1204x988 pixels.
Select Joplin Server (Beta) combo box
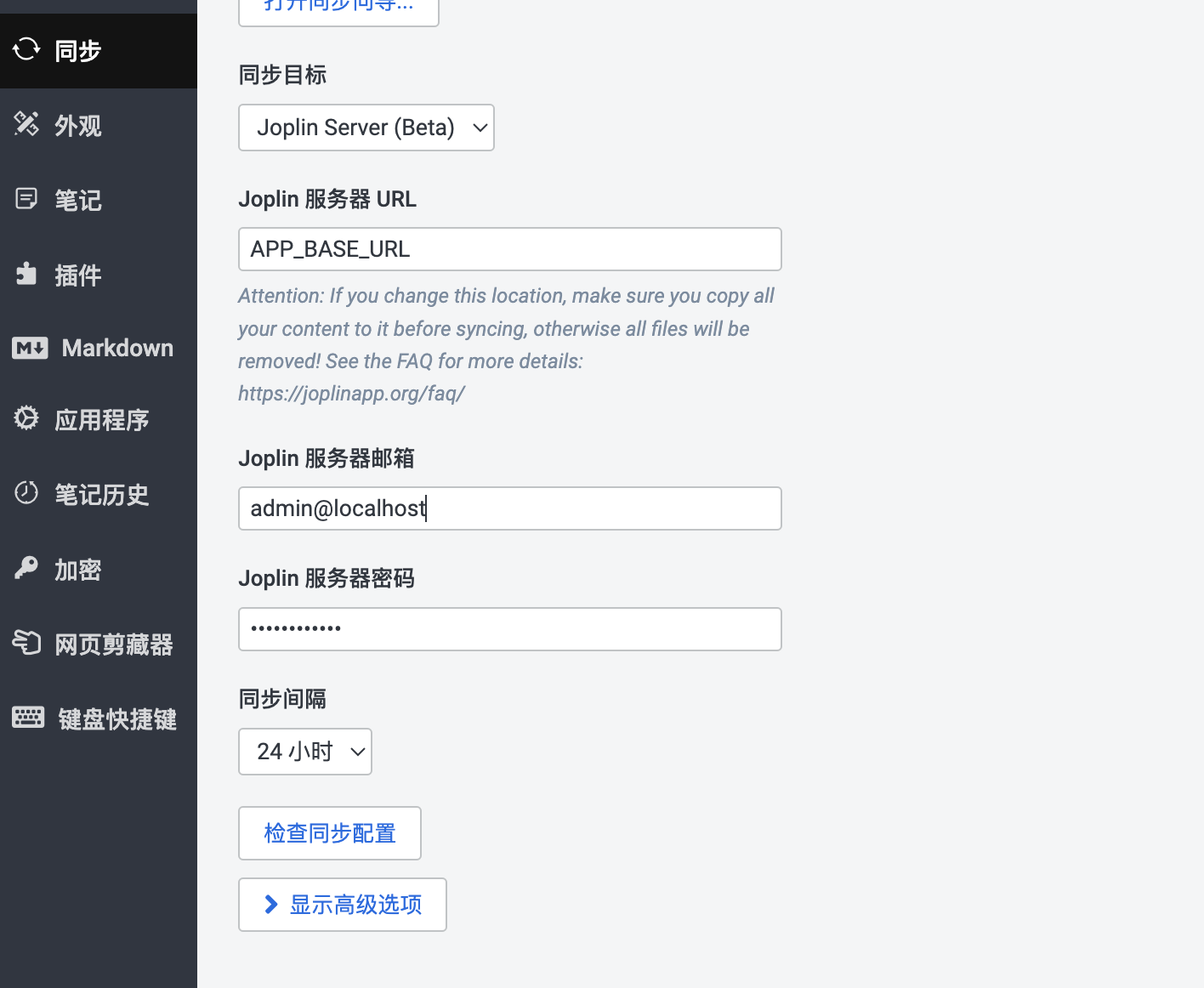coord(366,128)
